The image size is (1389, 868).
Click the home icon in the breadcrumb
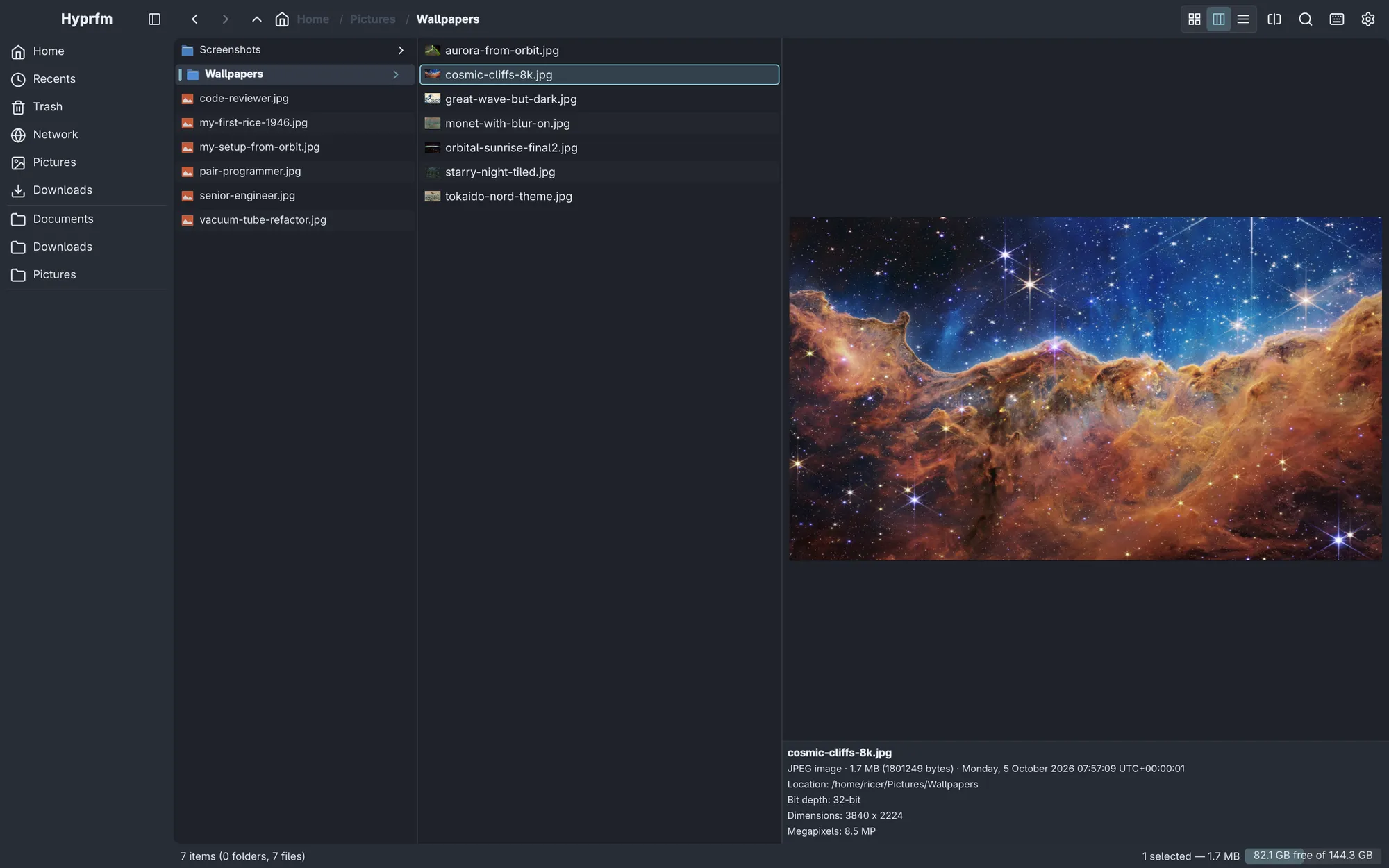pyautogui.click(x=282, y=19)
